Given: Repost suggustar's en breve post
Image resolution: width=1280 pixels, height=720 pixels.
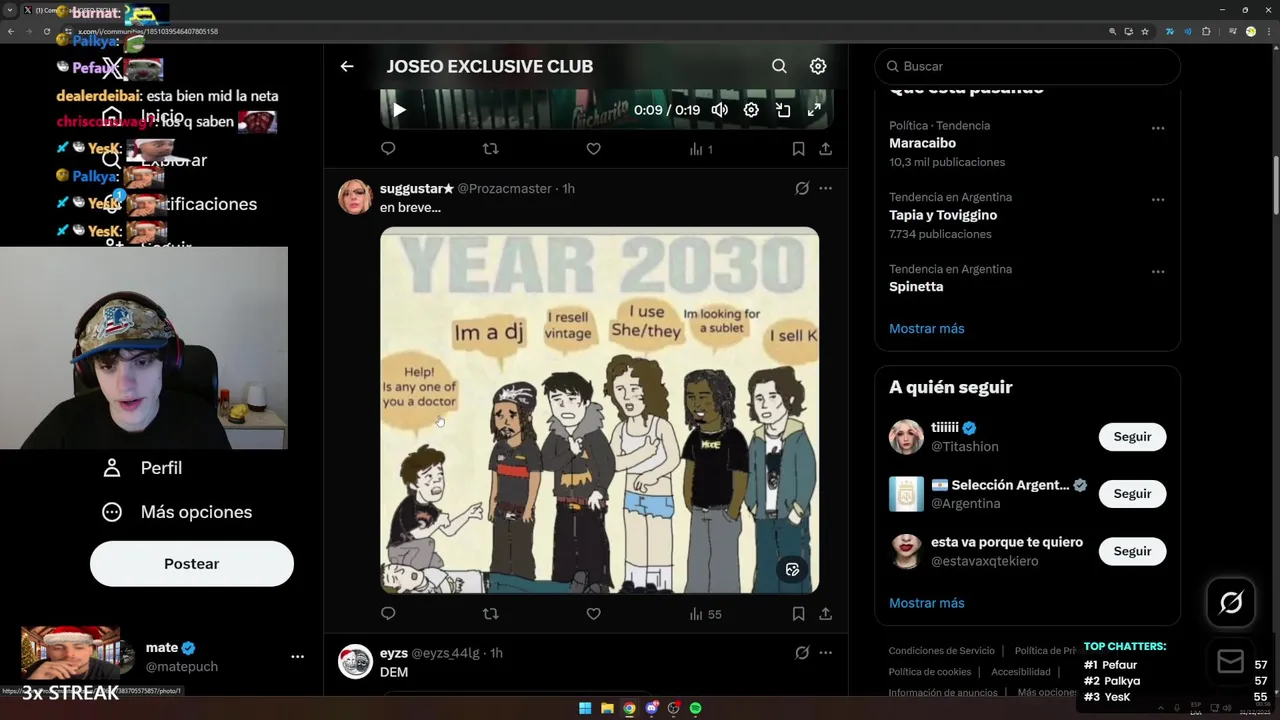Looking at the screenshot, I should tap(491, 614).
